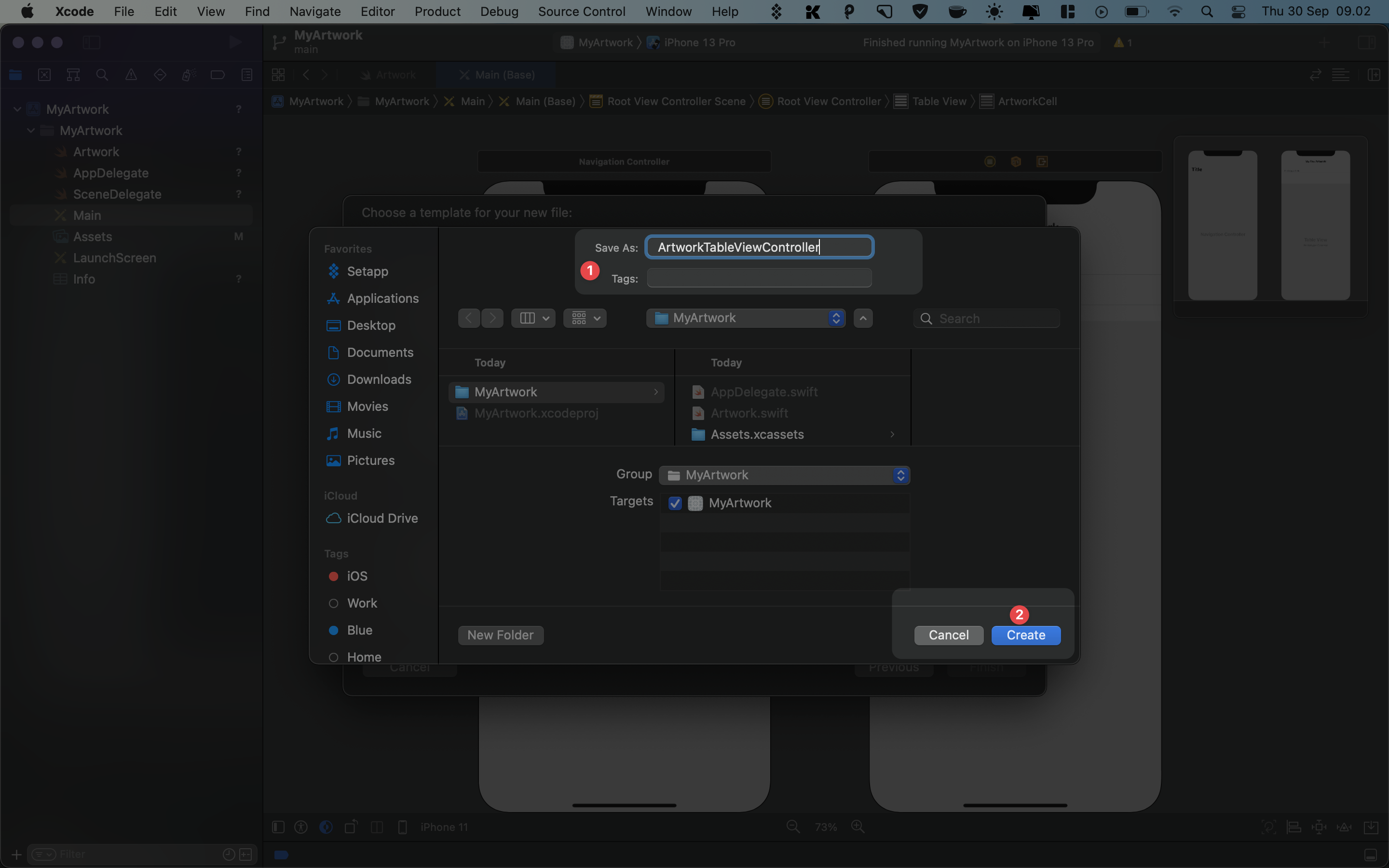Click the Search field in save dialog

coord(987,318)
